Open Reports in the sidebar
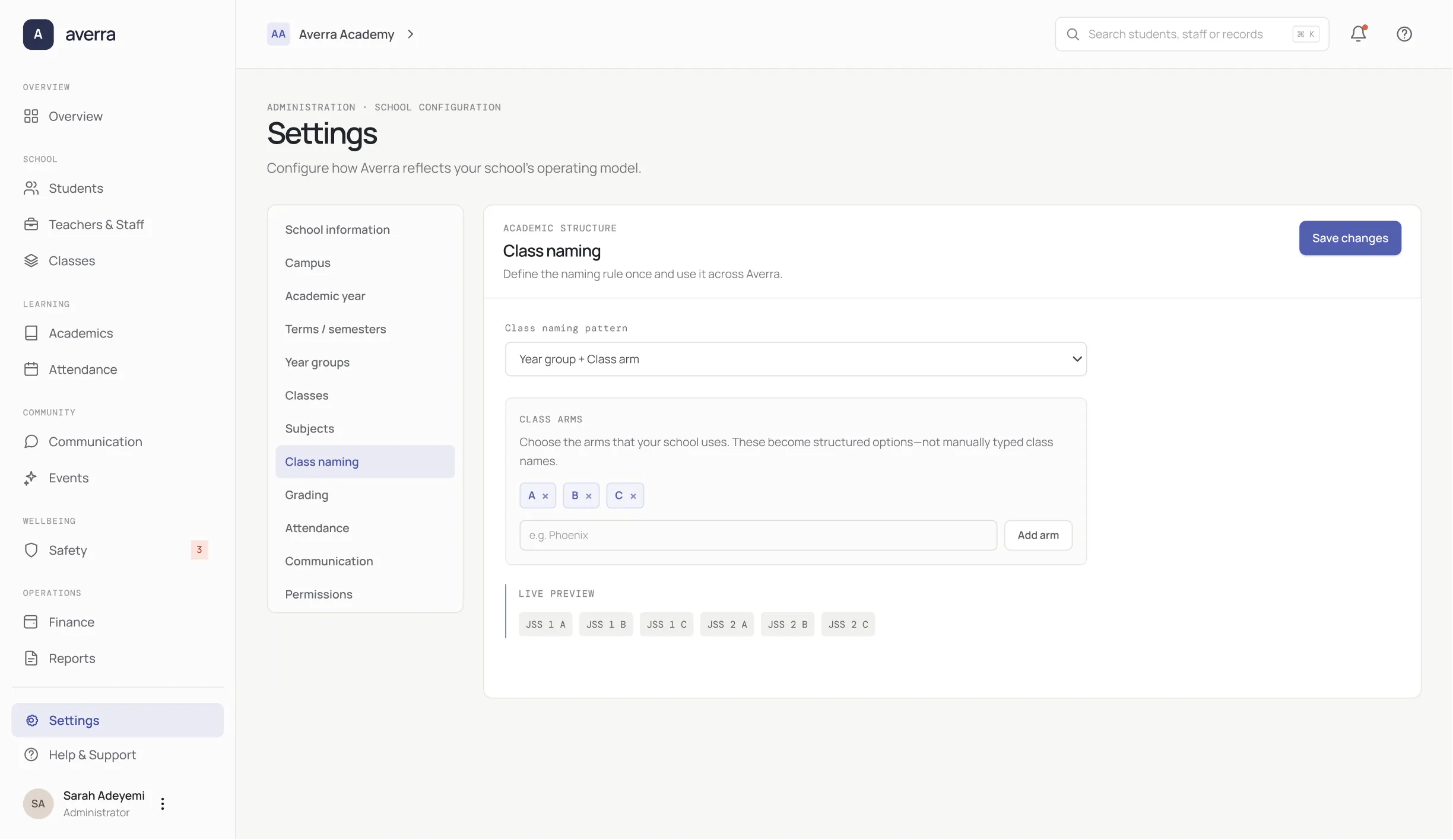 (118, 658)
